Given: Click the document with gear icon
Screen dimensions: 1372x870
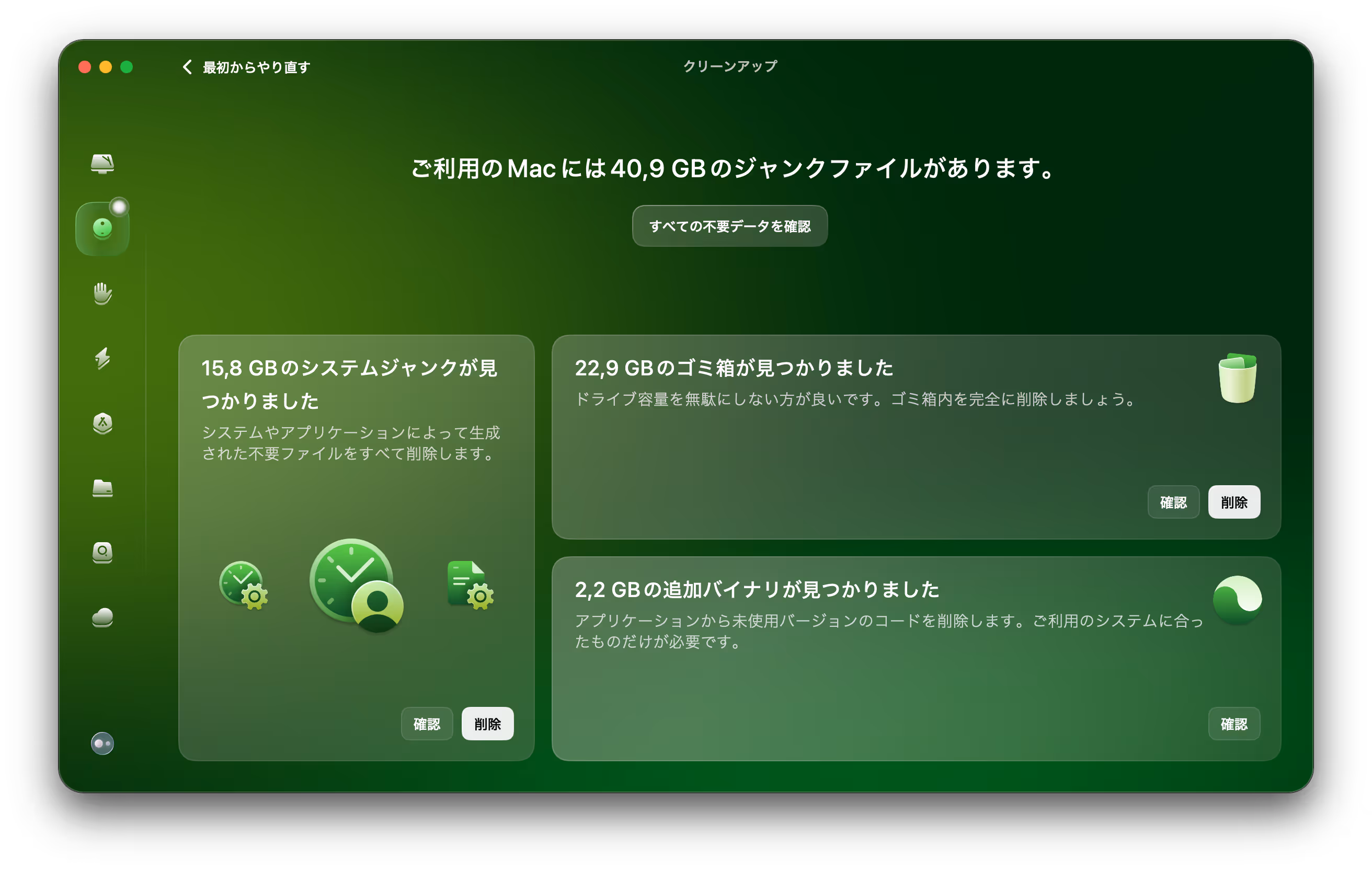Looking at the screenshot, I should [x=470, y=585].
